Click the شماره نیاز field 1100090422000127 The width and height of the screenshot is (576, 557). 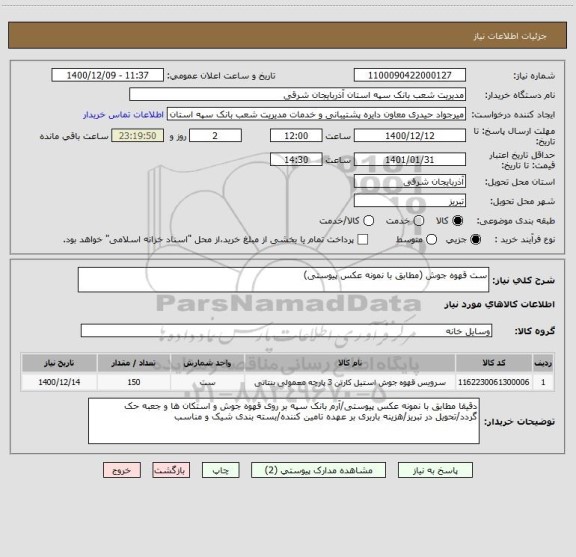(410, 75)
